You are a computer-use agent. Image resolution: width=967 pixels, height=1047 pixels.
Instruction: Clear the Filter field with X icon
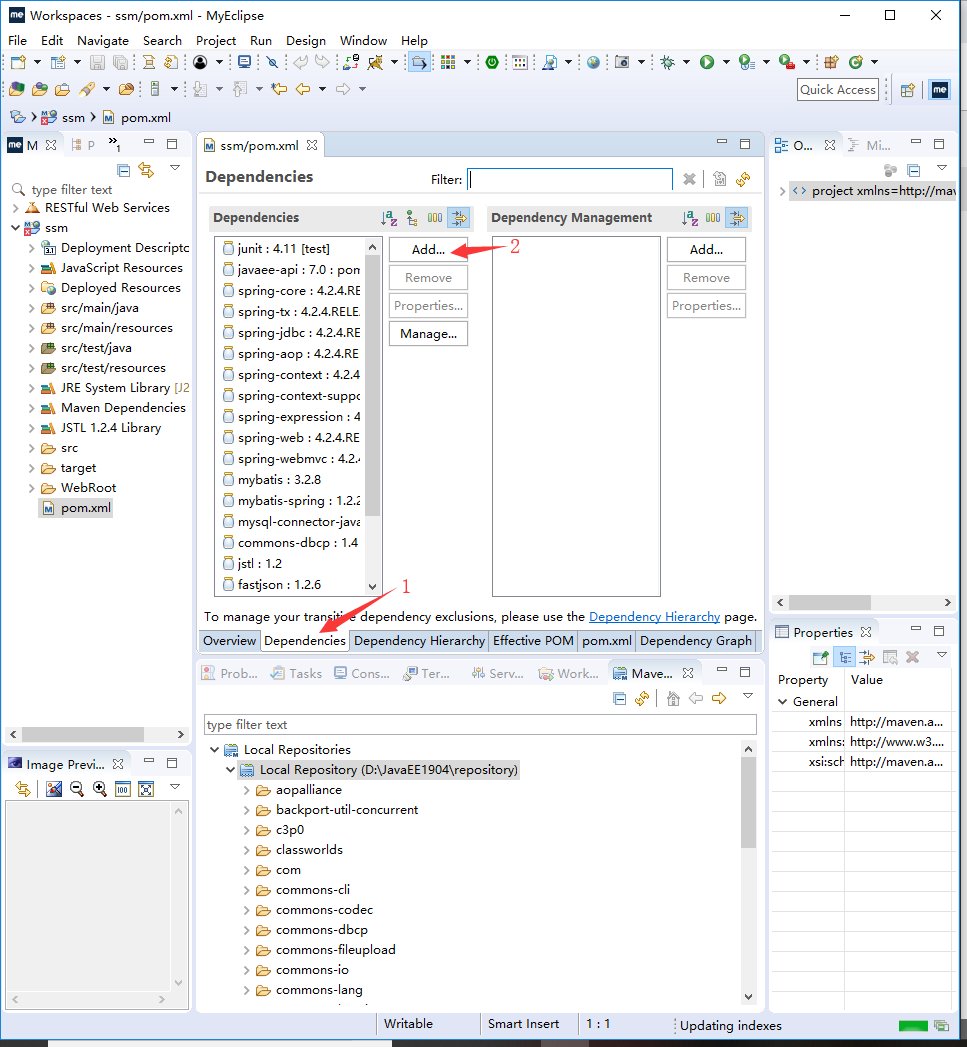[689, 179]
